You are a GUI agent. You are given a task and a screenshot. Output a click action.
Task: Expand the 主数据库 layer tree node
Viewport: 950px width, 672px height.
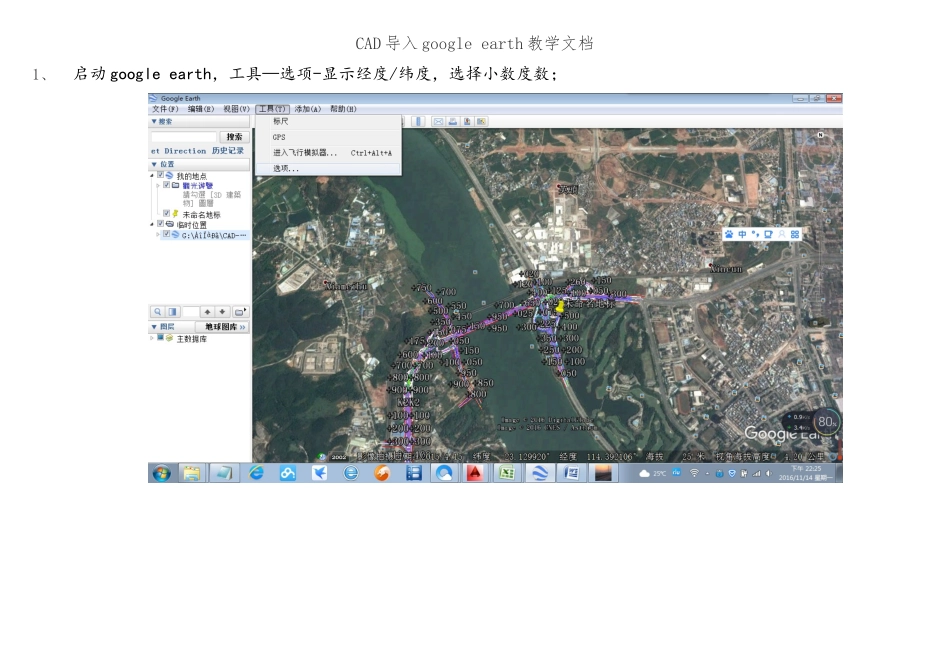(152, 338)
